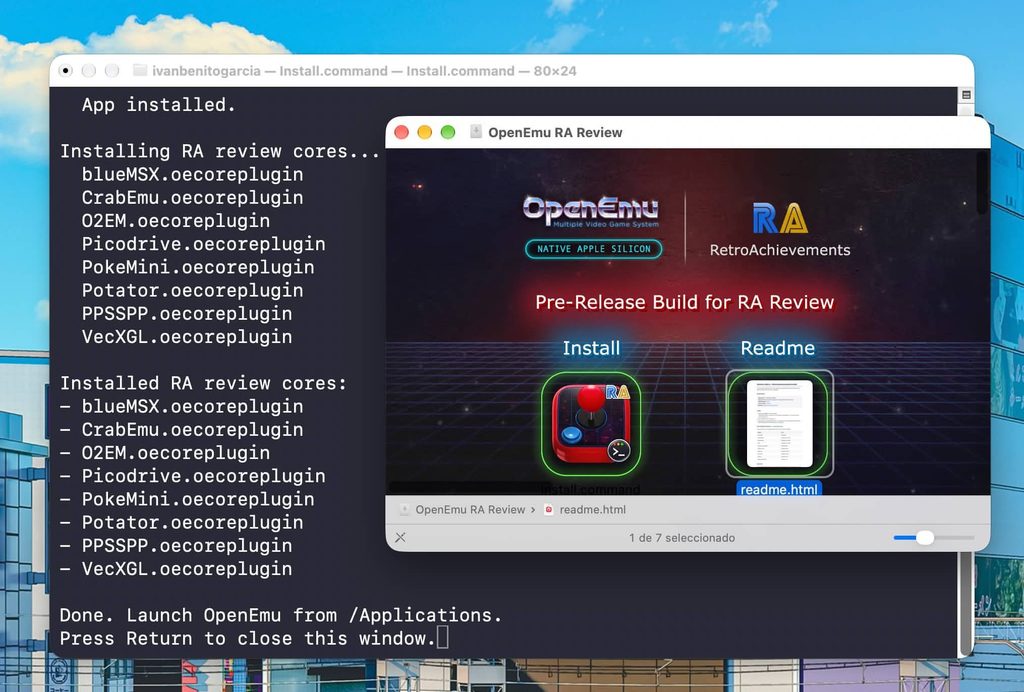Minimize the OpenEmu RA Review window
This screenshot has height=692, width=1024.
tap(424, 133)
